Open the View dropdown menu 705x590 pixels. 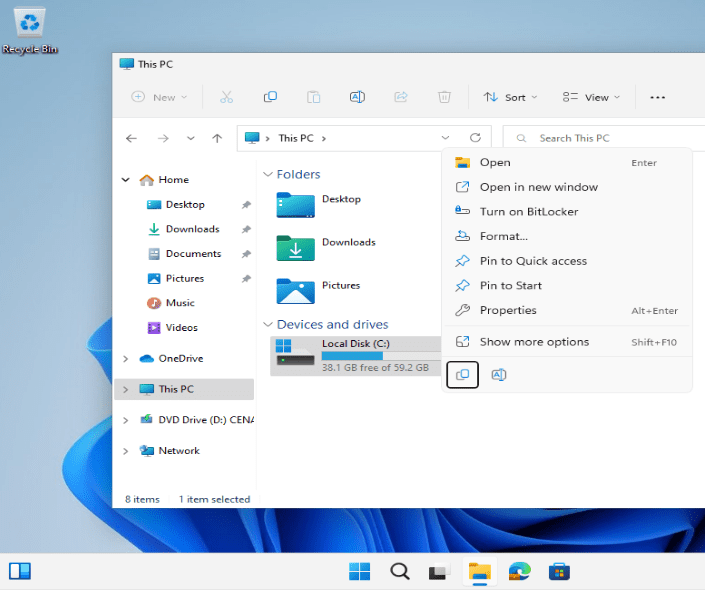coord(591,97)
